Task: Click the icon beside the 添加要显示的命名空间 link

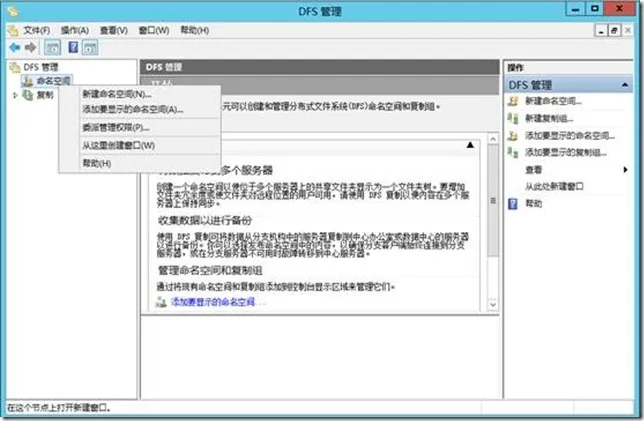Action: (x=161, y=302)
